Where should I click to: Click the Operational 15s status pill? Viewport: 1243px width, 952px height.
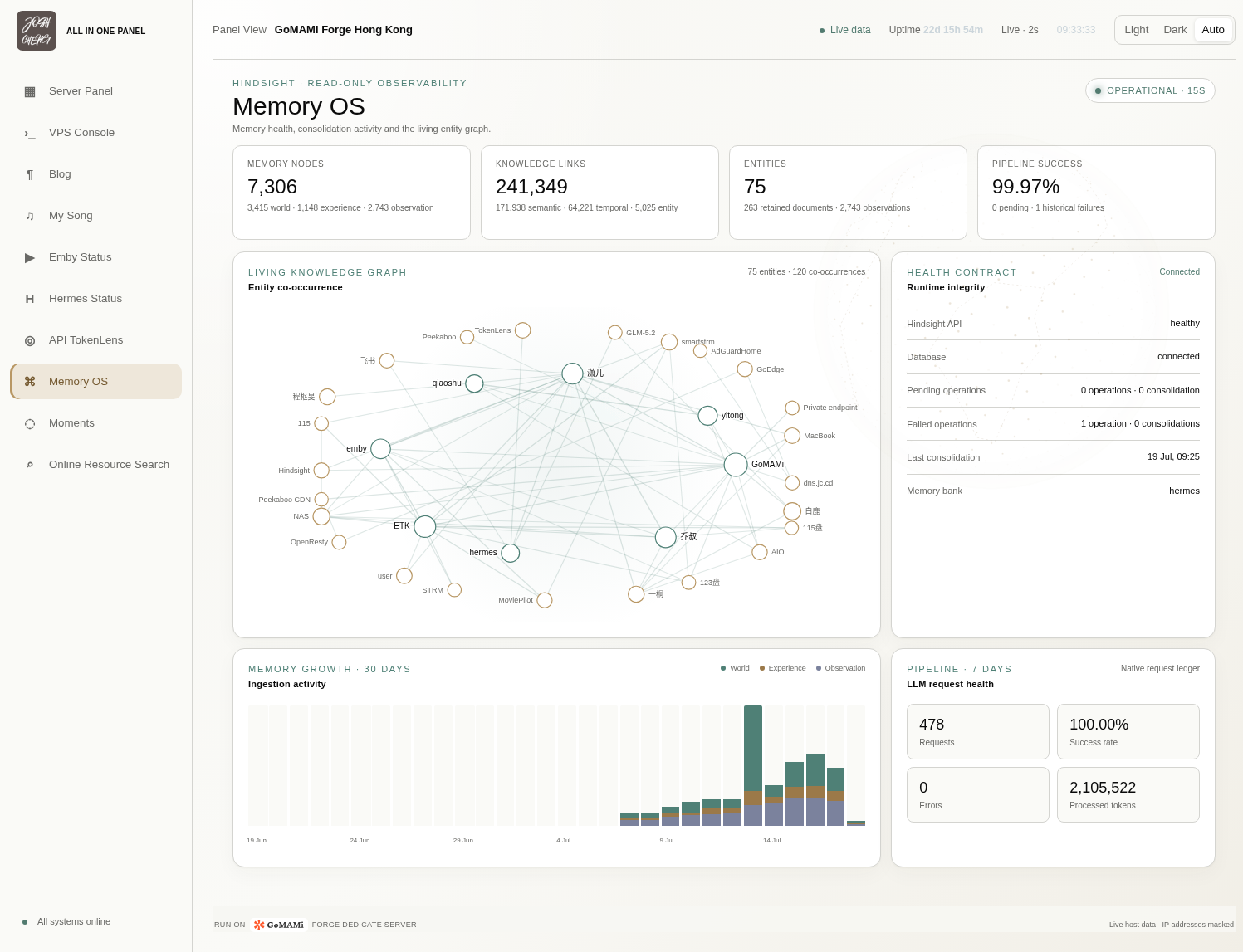point(1150,90)
